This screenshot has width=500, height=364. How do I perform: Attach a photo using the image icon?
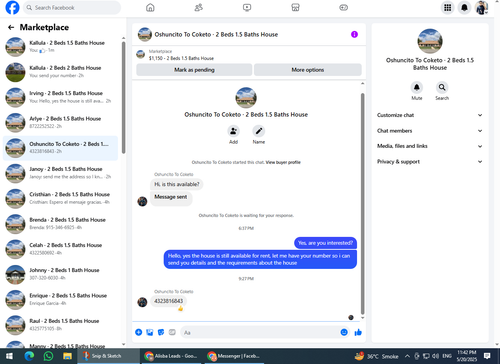[x=150, y=332]
